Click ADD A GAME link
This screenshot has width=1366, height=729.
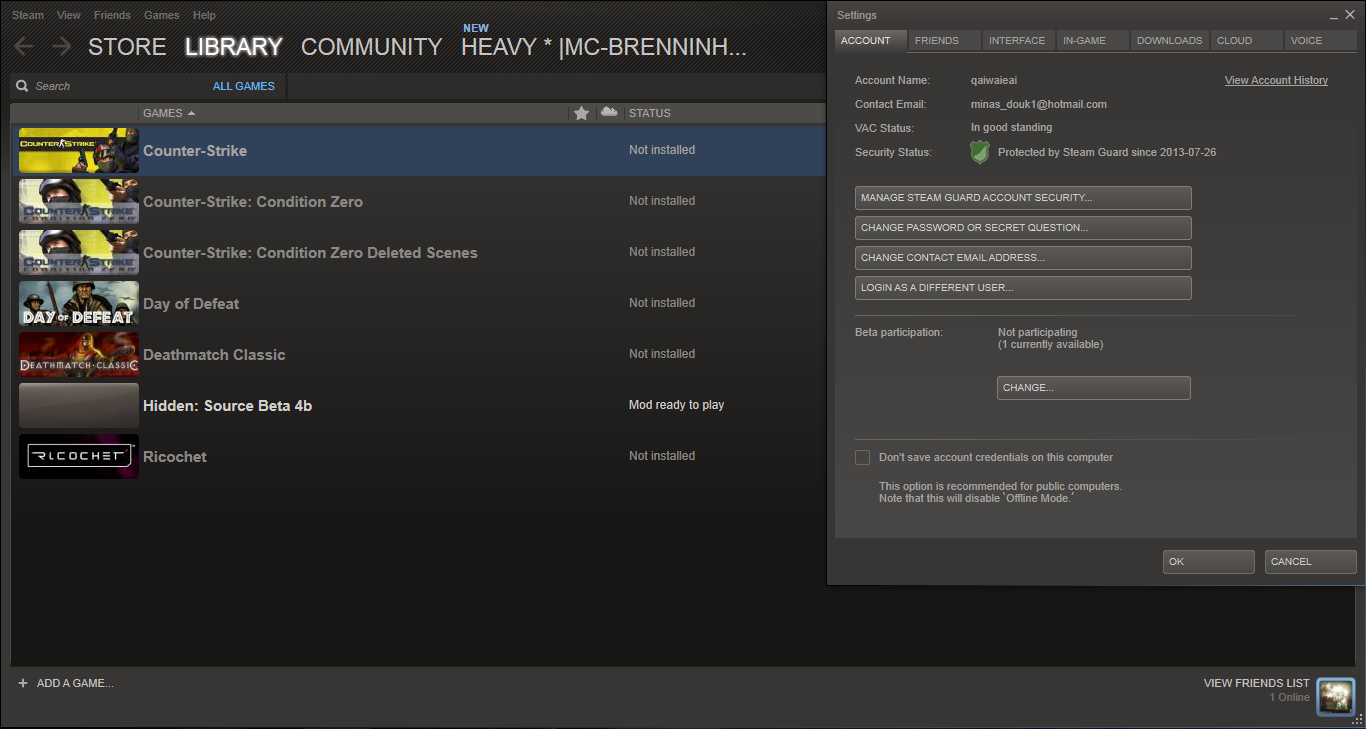coord(75,683)
